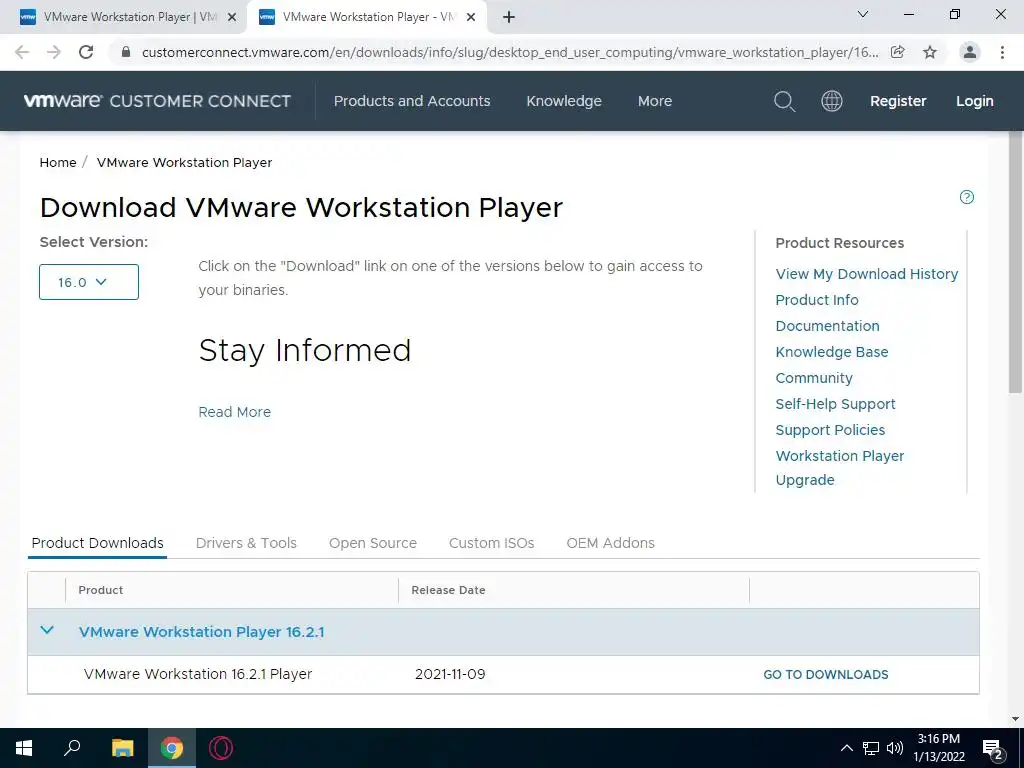1024x768 pixels.
Task: Open Chrome's three-dot menu
Action: (1002, 52)
